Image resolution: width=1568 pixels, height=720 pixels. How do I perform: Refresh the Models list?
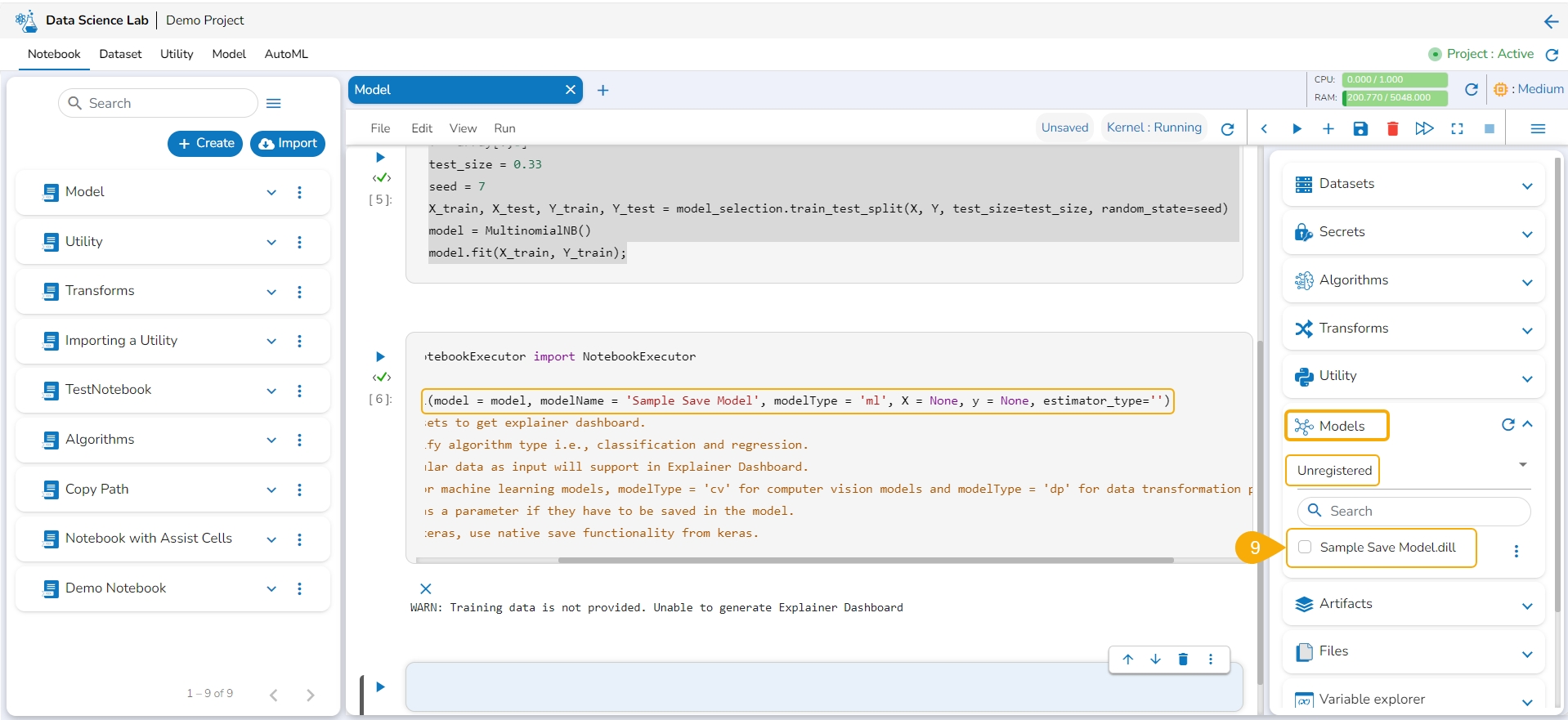tap(1508, 425)
